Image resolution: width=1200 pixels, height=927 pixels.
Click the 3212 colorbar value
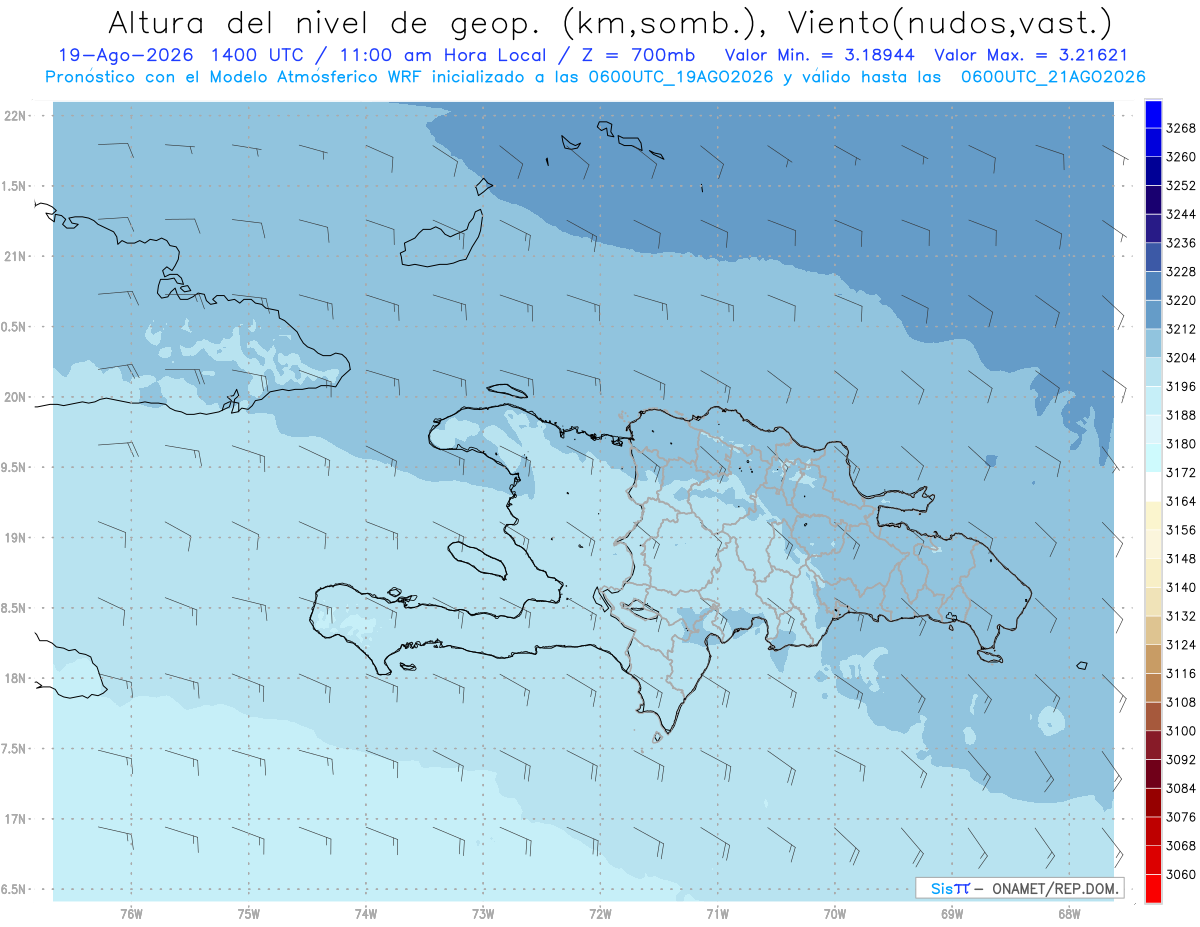(1181, 329)
